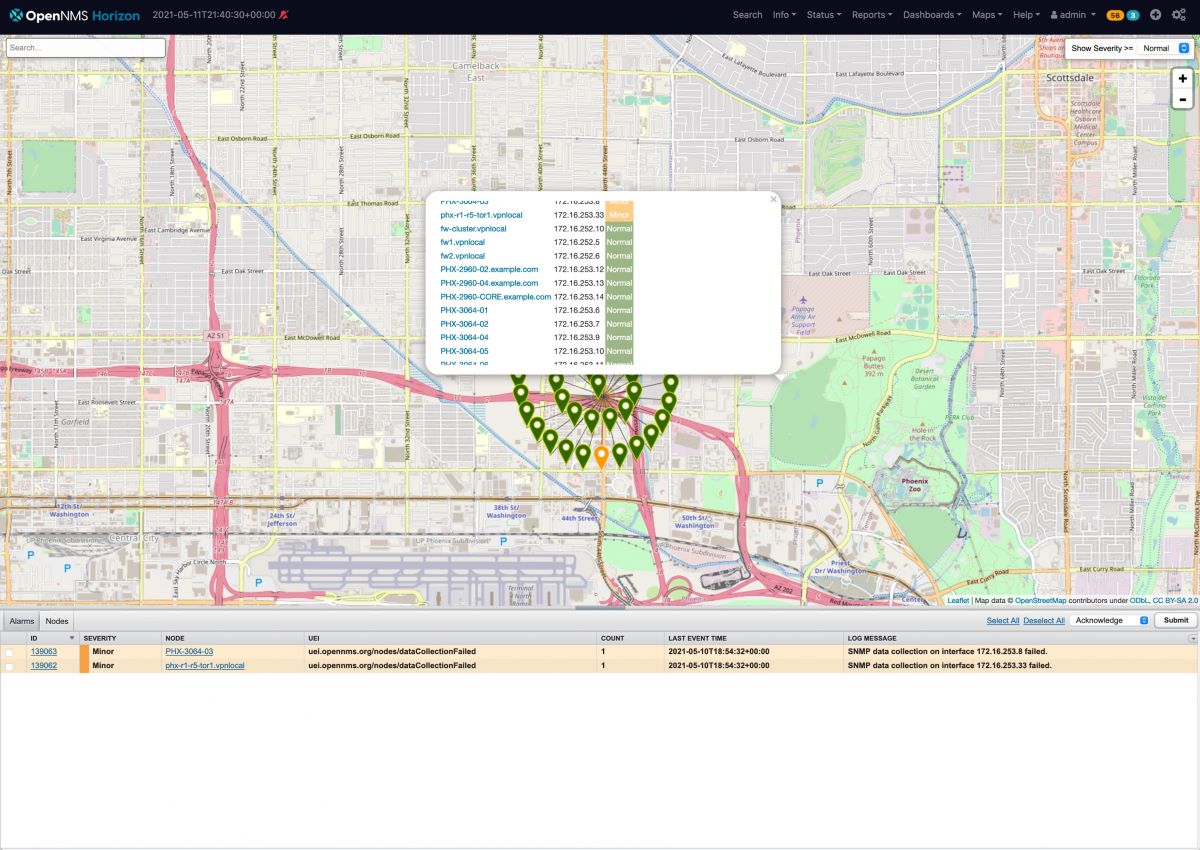The height and width of the screenshot is (850, 1200).
Task: Switch to the Nodes tab
Action: click(x=56, y=620)
